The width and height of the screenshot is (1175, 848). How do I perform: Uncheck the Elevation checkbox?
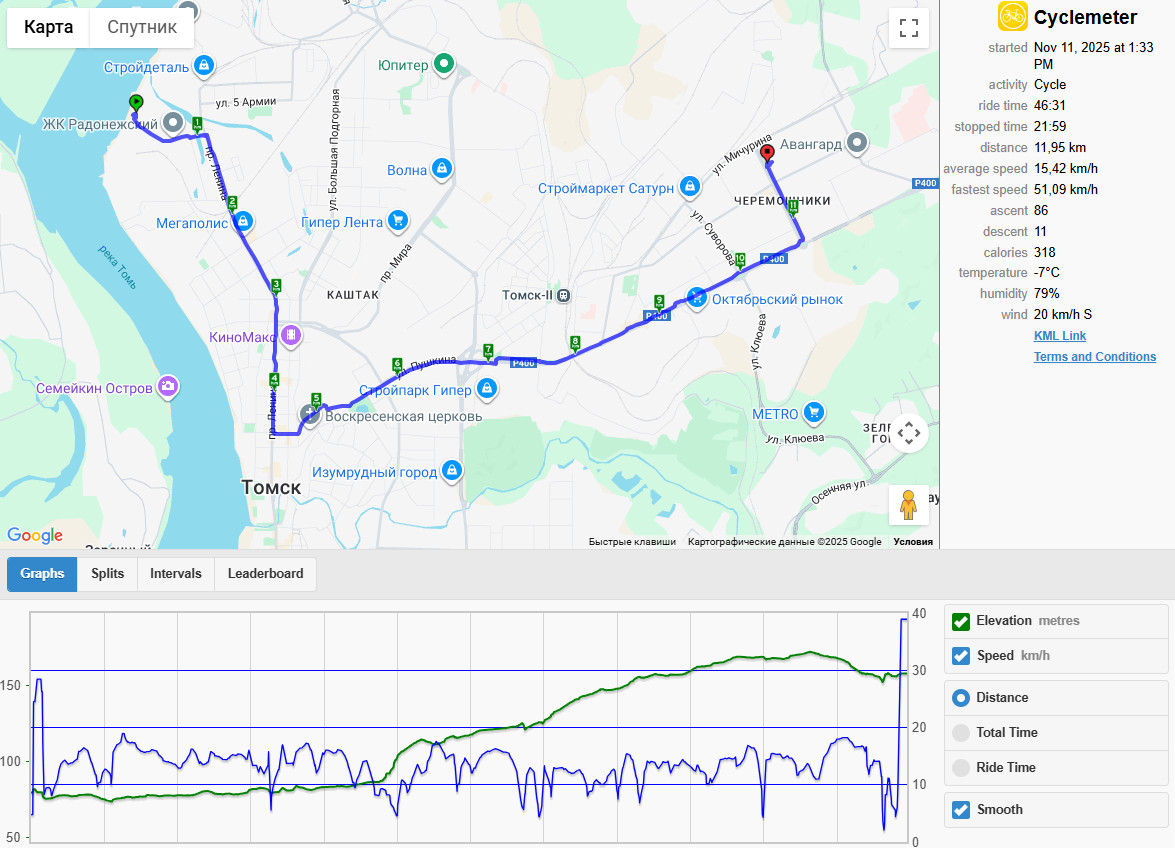(961, 622)
